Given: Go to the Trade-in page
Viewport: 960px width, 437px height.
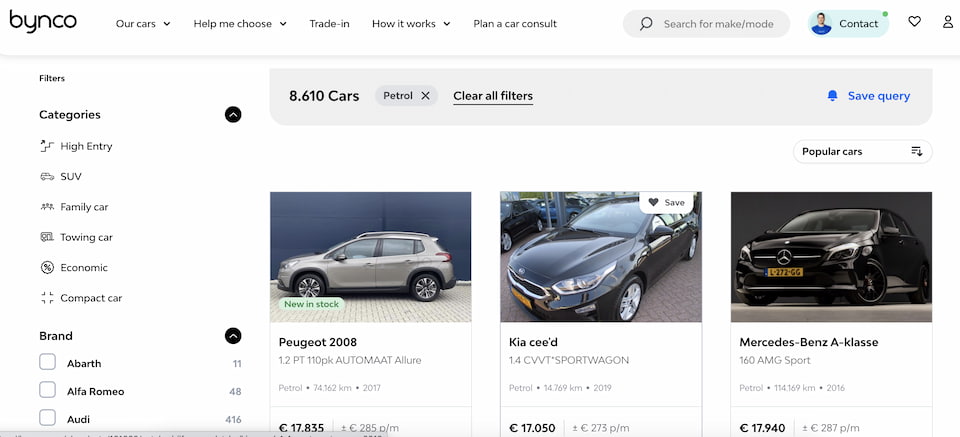Looking at the screenshot, I should pos(329,24).
